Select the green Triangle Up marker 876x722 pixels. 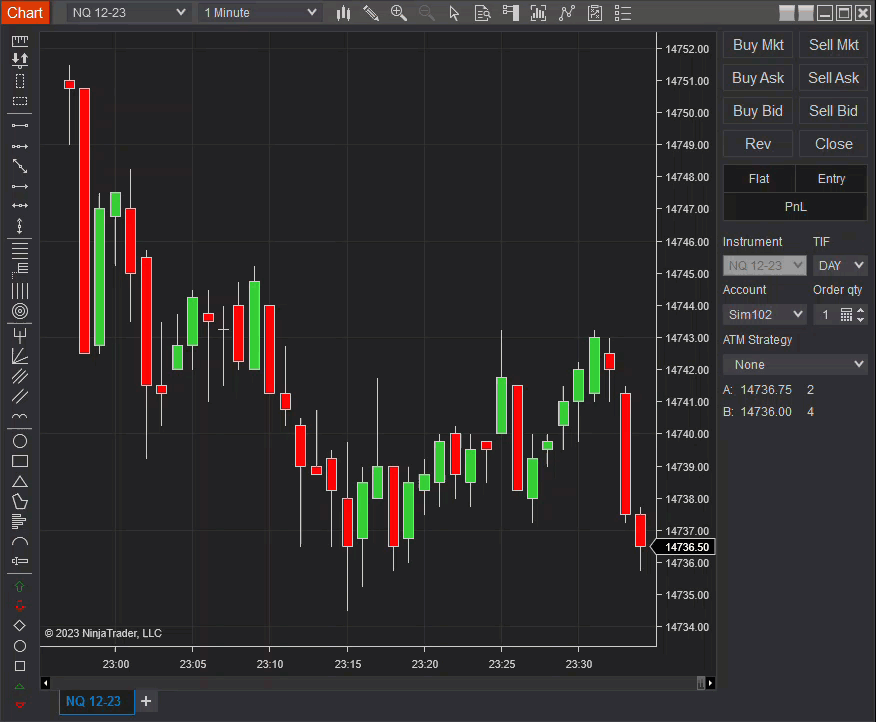pos(20,686)
